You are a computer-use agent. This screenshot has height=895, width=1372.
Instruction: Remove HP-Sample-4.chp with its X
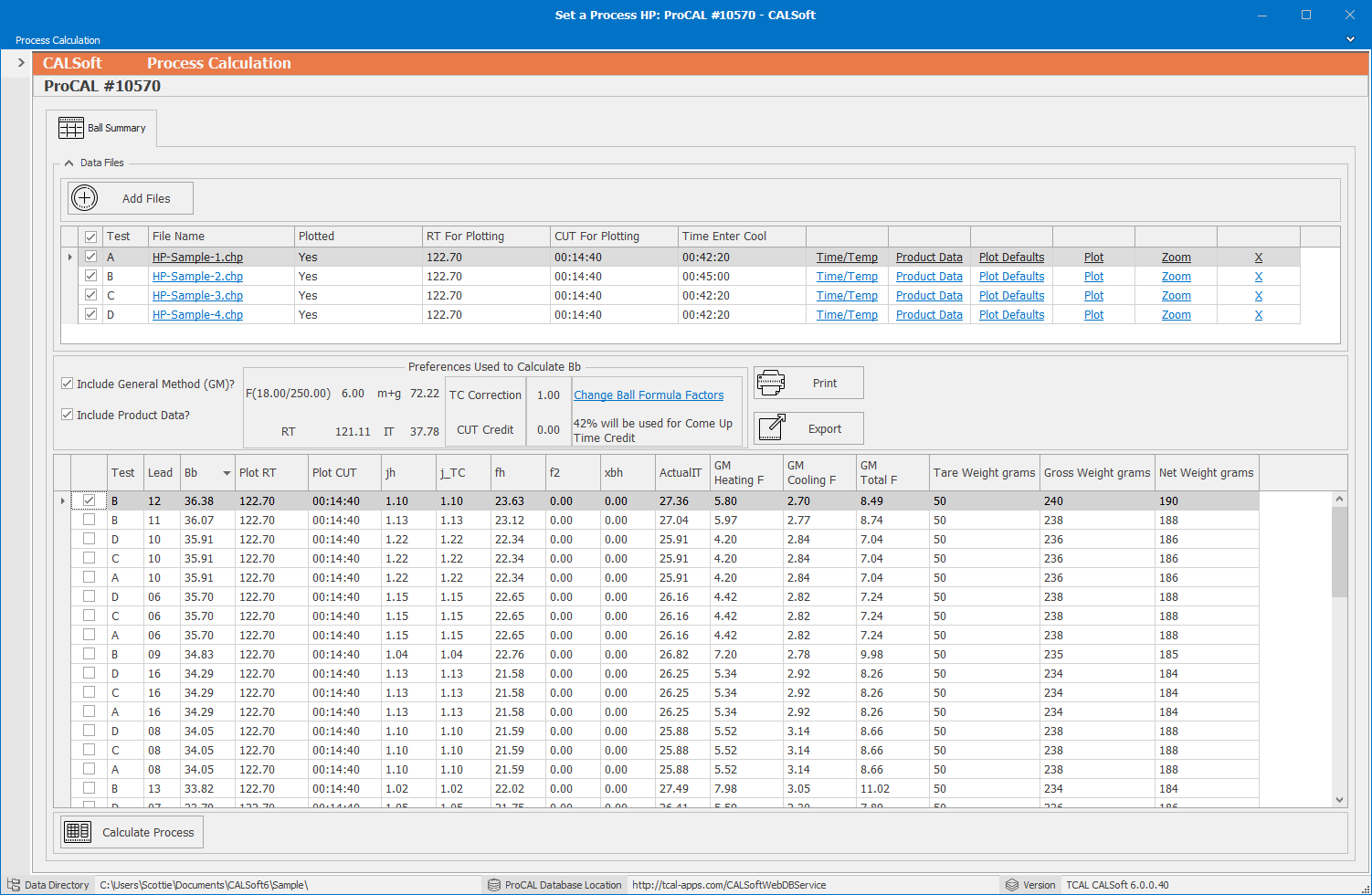1259,315
